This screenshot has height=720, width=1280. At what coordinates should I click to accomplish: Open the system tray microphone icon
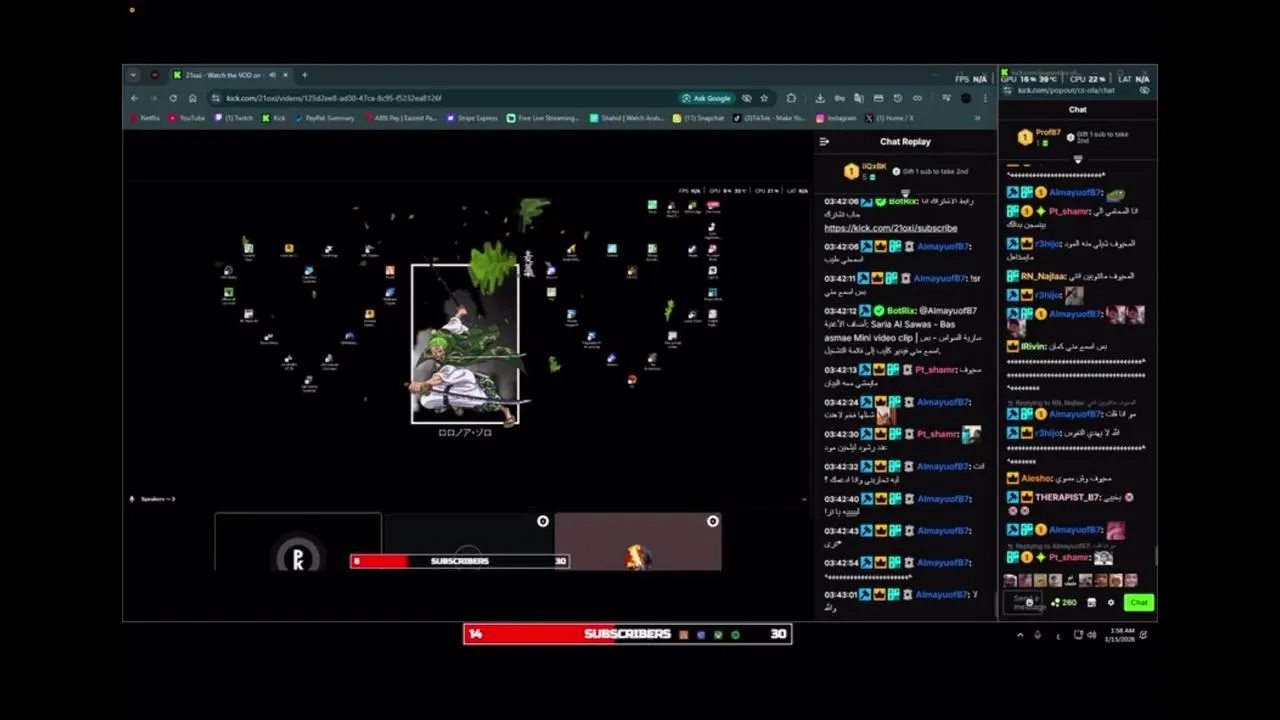point(1037,635)
